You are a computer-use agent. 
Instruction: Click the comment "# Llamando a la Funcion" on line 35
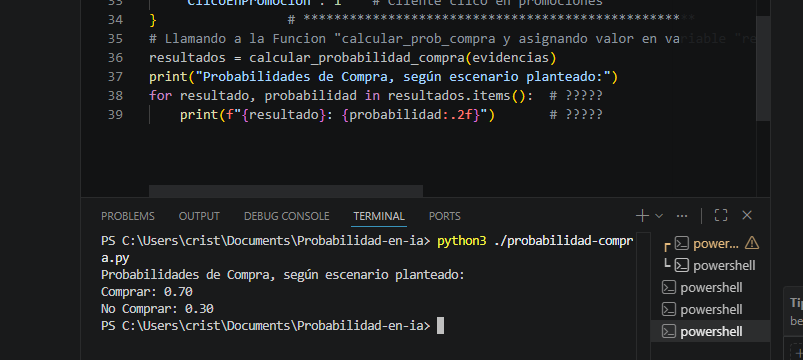pos(237,39)
